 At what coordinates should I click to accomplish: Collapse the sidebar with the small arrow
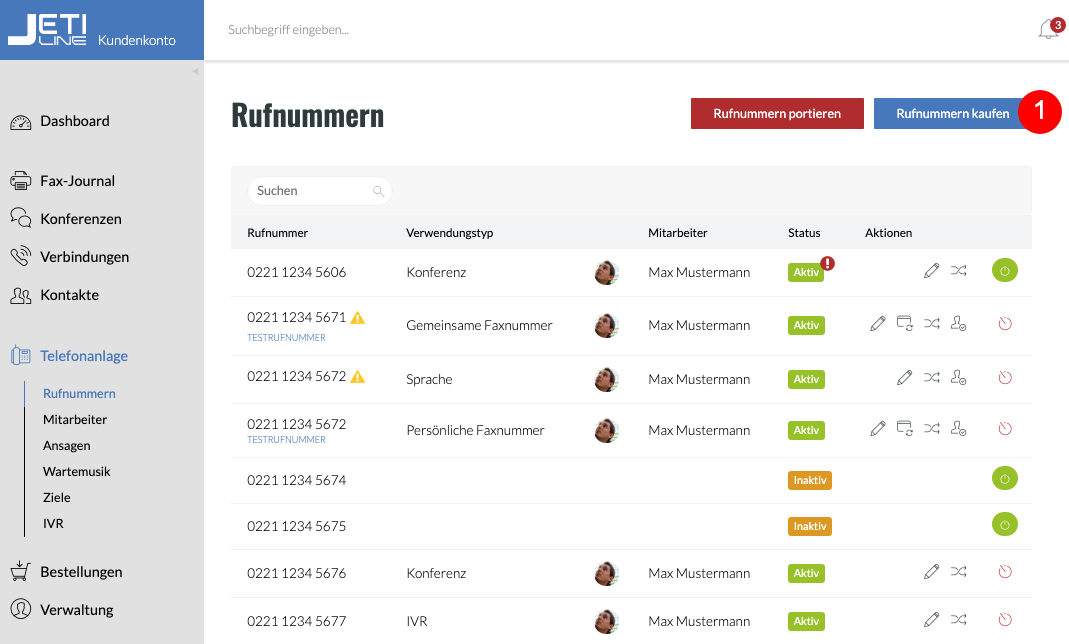195,71
